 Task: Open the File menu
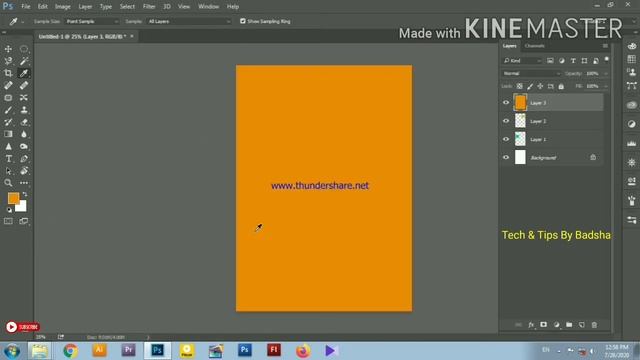(26, 7)
